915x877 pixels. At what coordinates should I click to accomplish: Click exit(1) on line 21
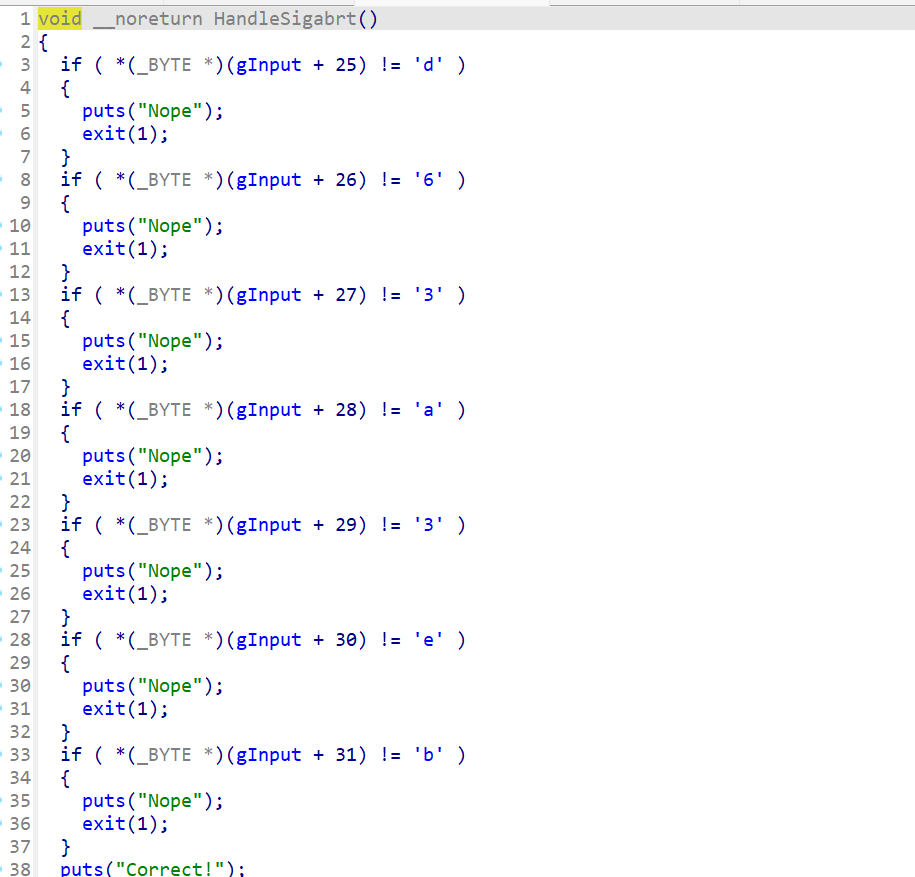[x=121, y=478]
